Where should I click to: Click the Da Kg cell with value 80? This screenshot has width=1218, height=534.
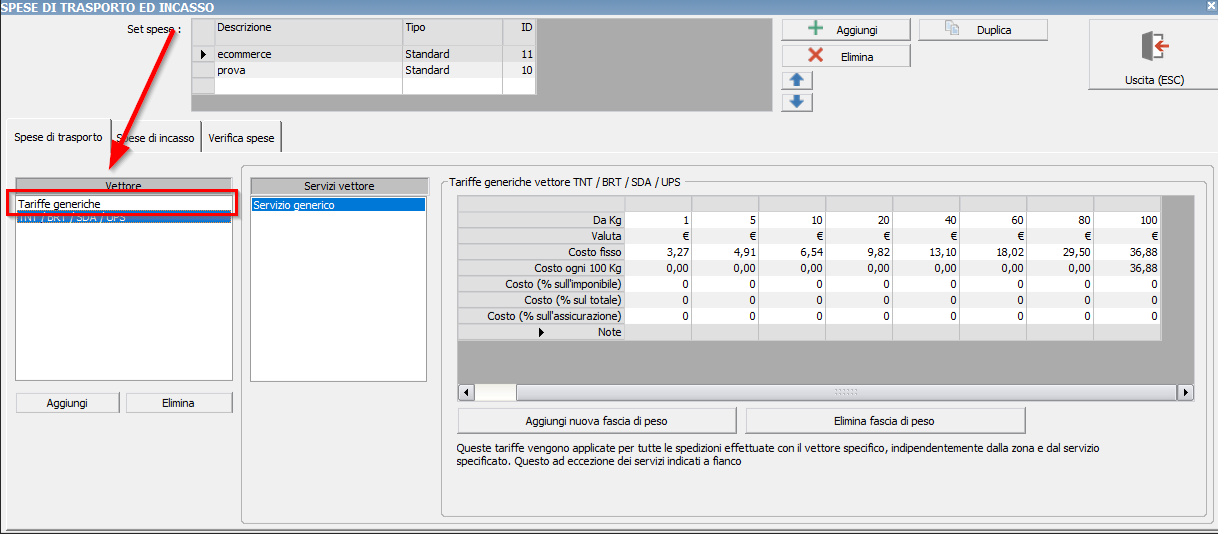[x=1060, y=219]
